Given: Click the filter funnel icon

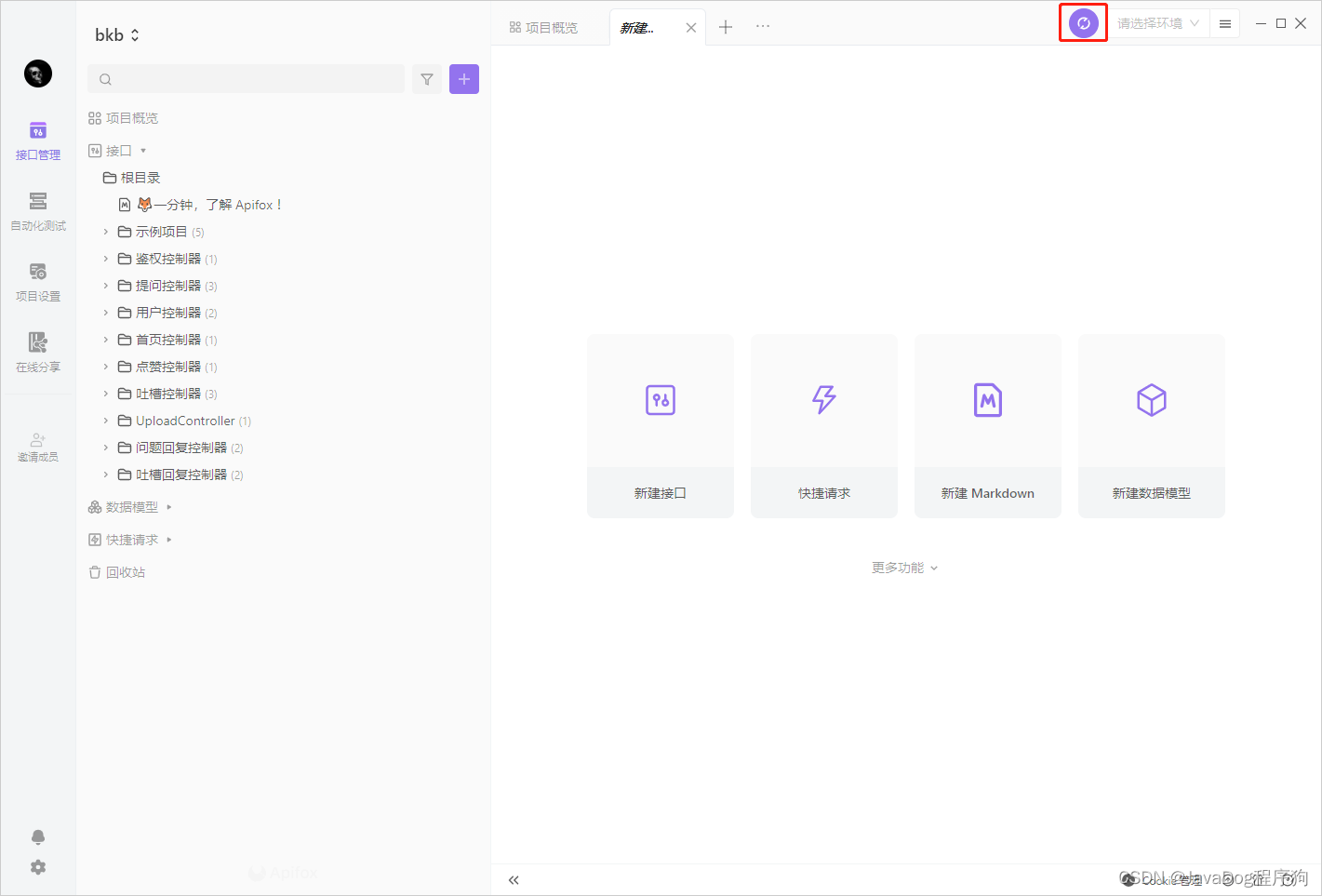Looking at the screenshot, I should point(427,79).
